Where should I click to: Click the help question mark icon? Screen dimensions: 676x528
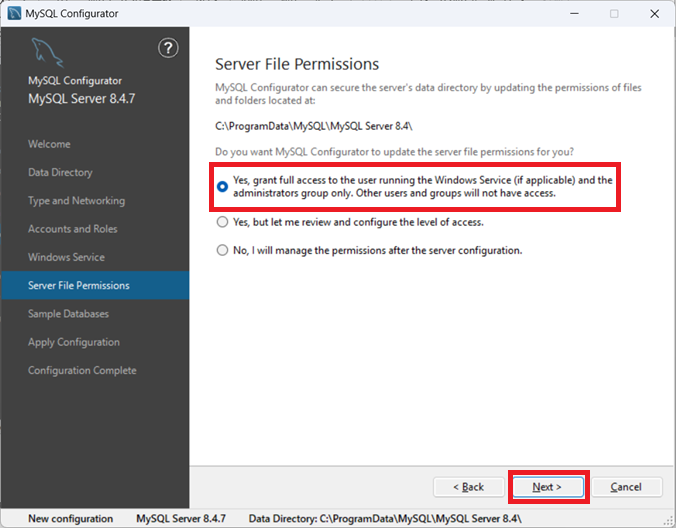tap(168, 48)
